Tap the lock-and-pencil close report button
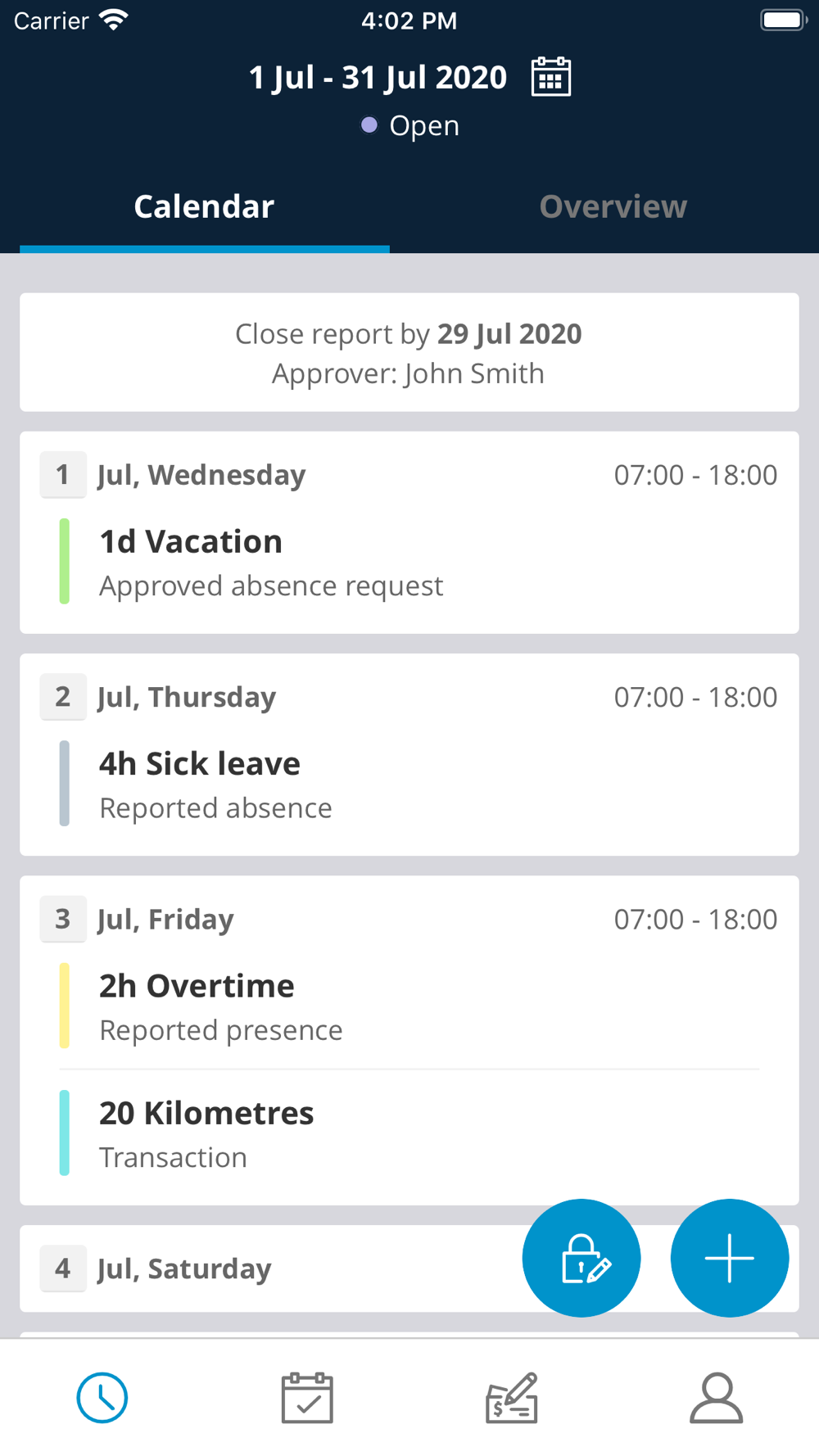 coord(581,1258)
